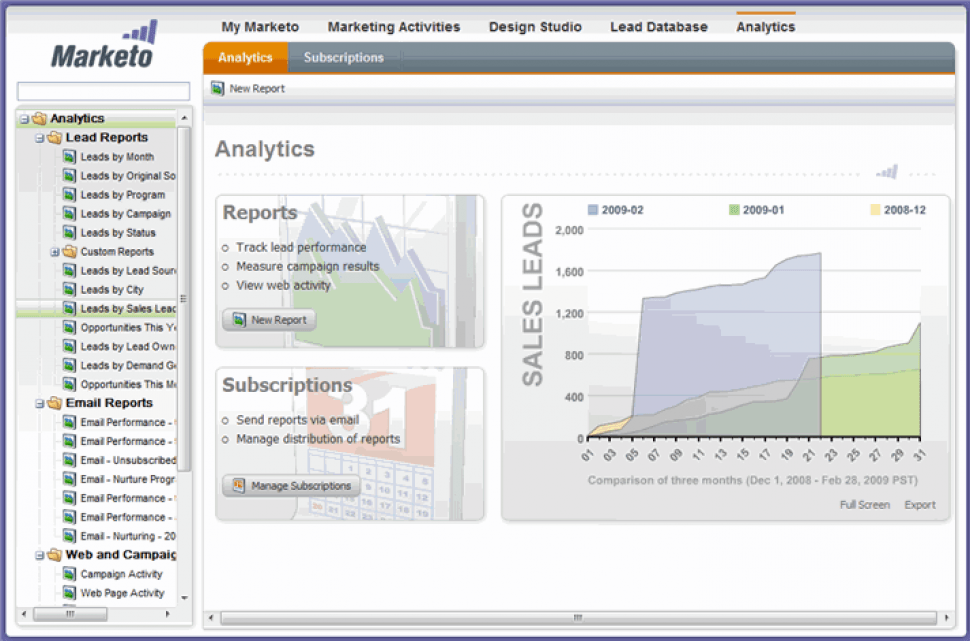This screenshot has height=641, width=970.
Task: Click New Report button in Reports card
Action: tap(269, 320)
